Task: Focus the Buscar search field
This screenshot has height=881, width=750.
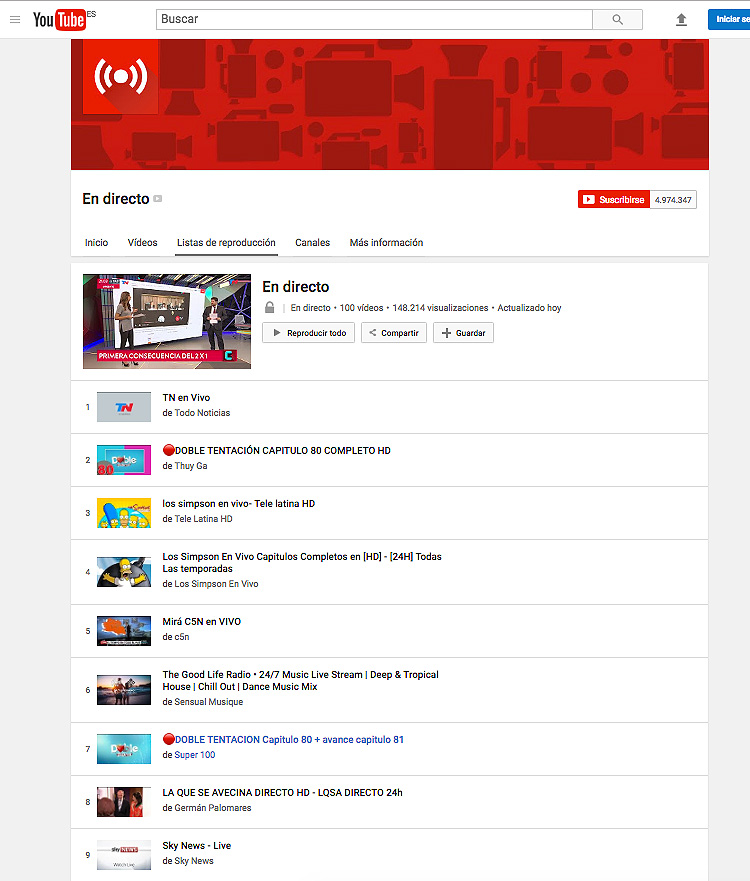Action: pos(374,20)
